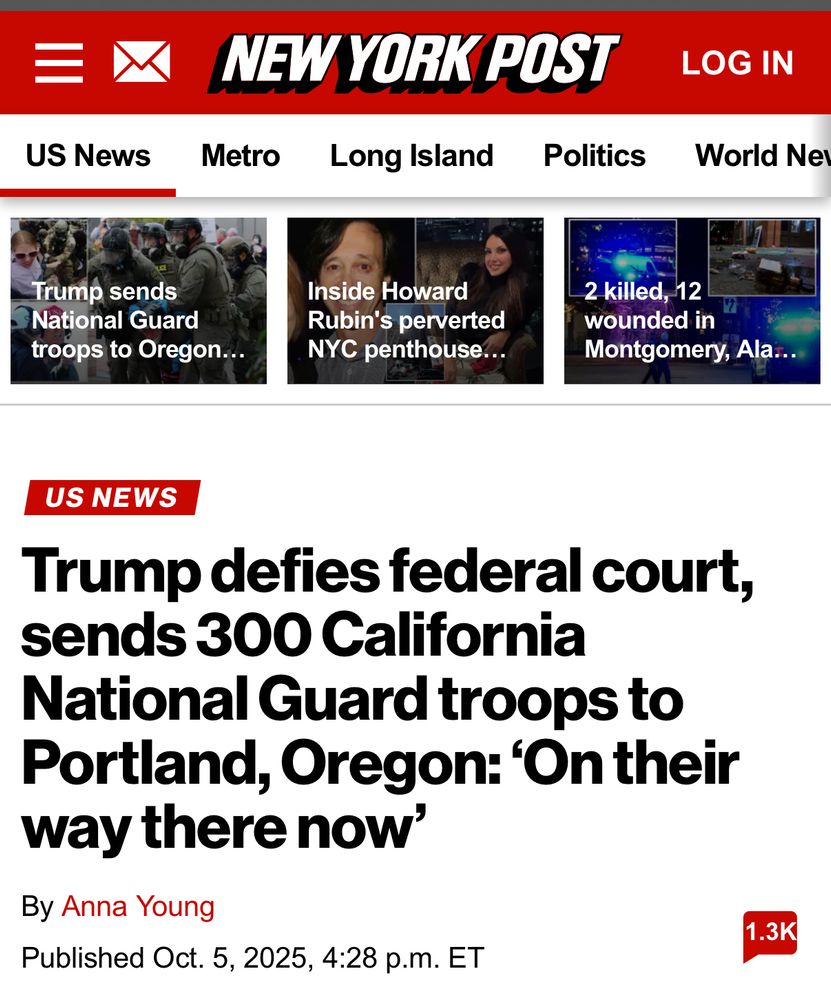Open the 1.3K comments bubble
Screen dimensions: 831x1000
click(770, 936)
